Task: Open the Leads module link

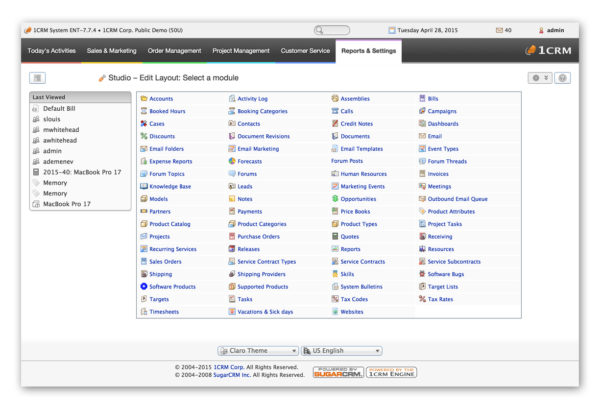Action: (245, 186)
